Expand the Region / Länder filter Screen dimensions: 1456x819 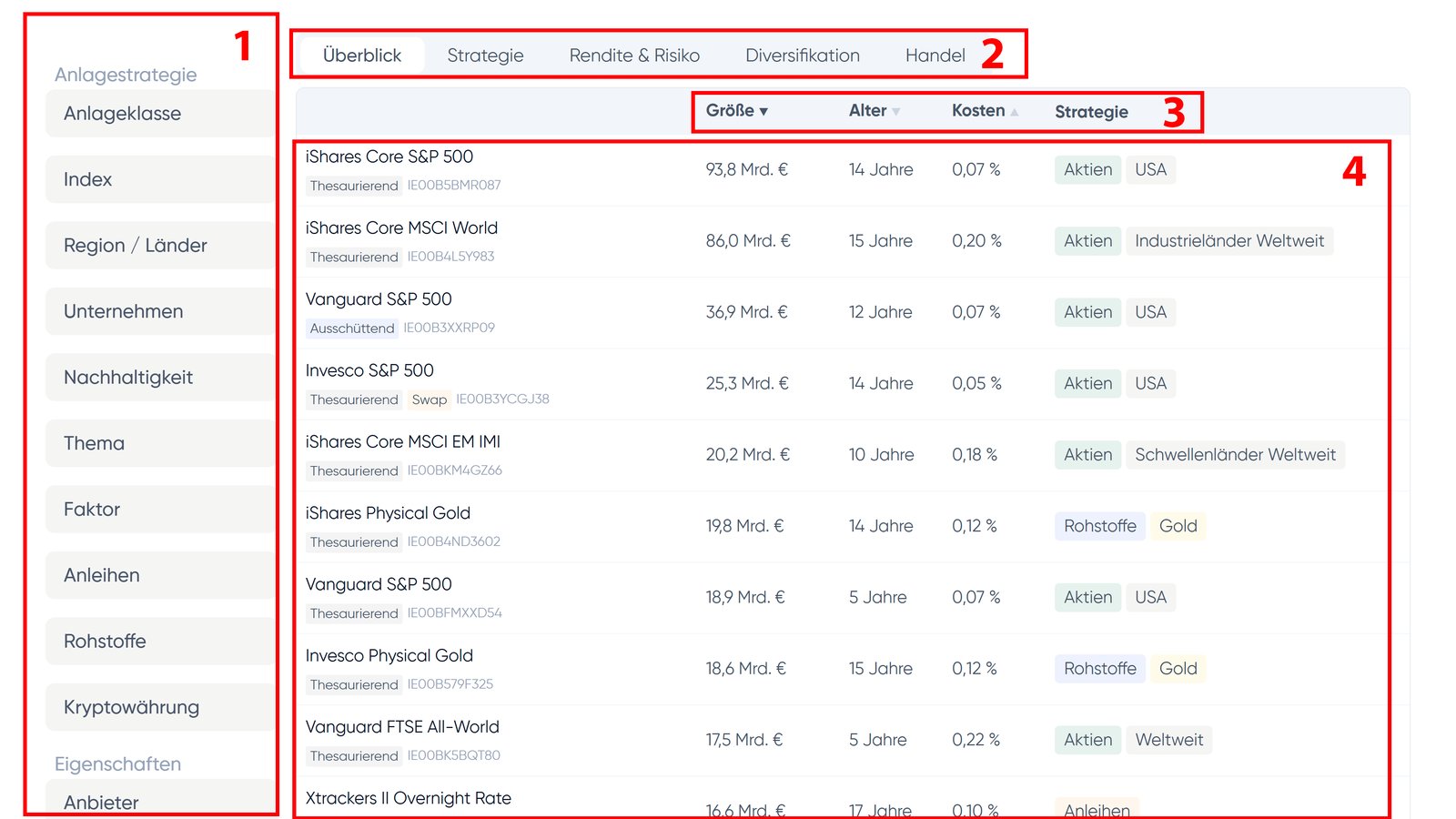click(136, 246)
